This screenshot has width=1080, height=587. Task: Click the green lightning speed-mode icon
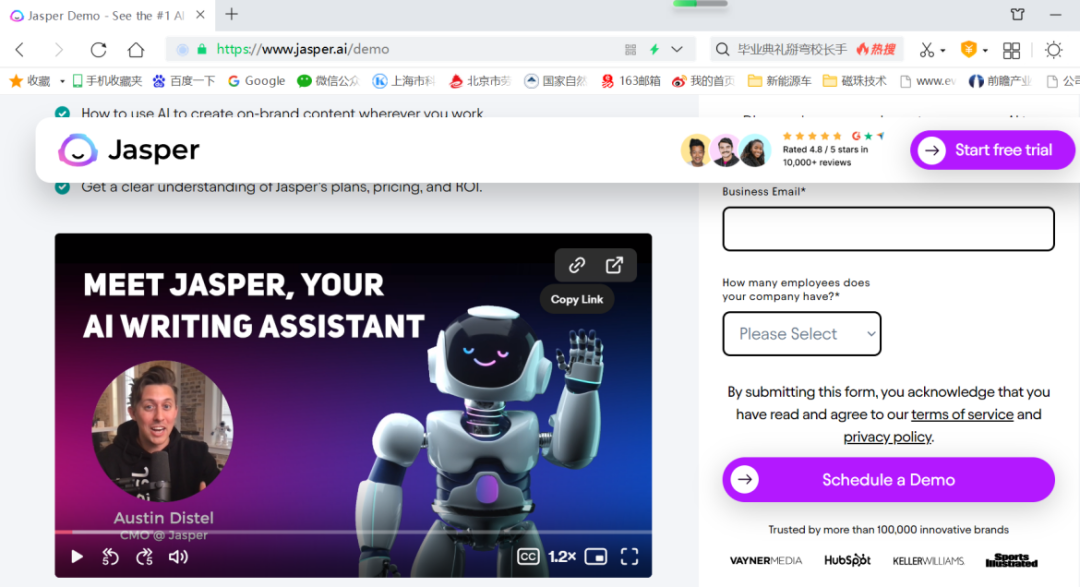(x=654, y=50)
